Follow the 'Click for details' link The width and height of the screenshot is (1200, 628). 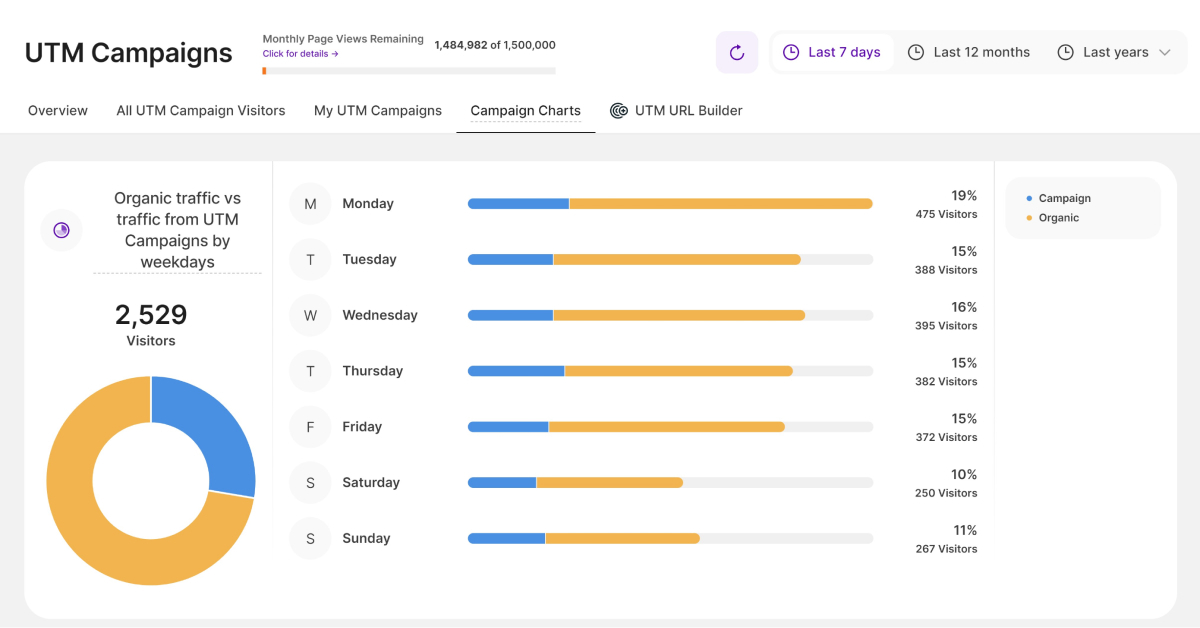[300, 54]
